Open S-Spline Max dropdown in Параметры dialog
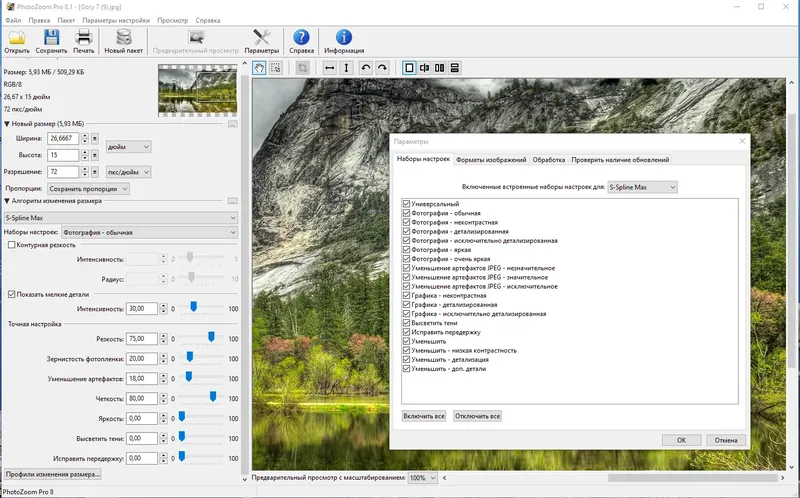 tap(642, 187)
